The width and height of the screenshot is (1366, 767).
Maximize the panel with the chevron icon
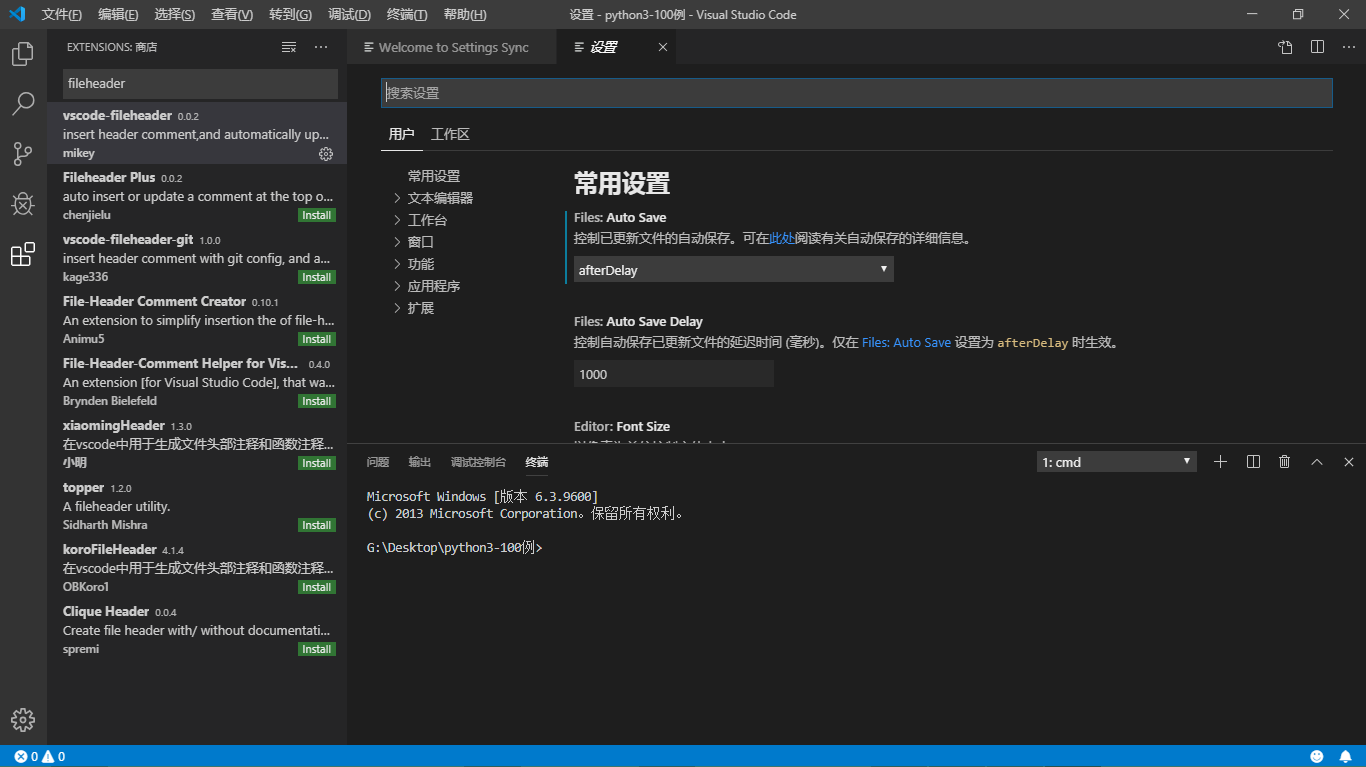point(1316,461)
